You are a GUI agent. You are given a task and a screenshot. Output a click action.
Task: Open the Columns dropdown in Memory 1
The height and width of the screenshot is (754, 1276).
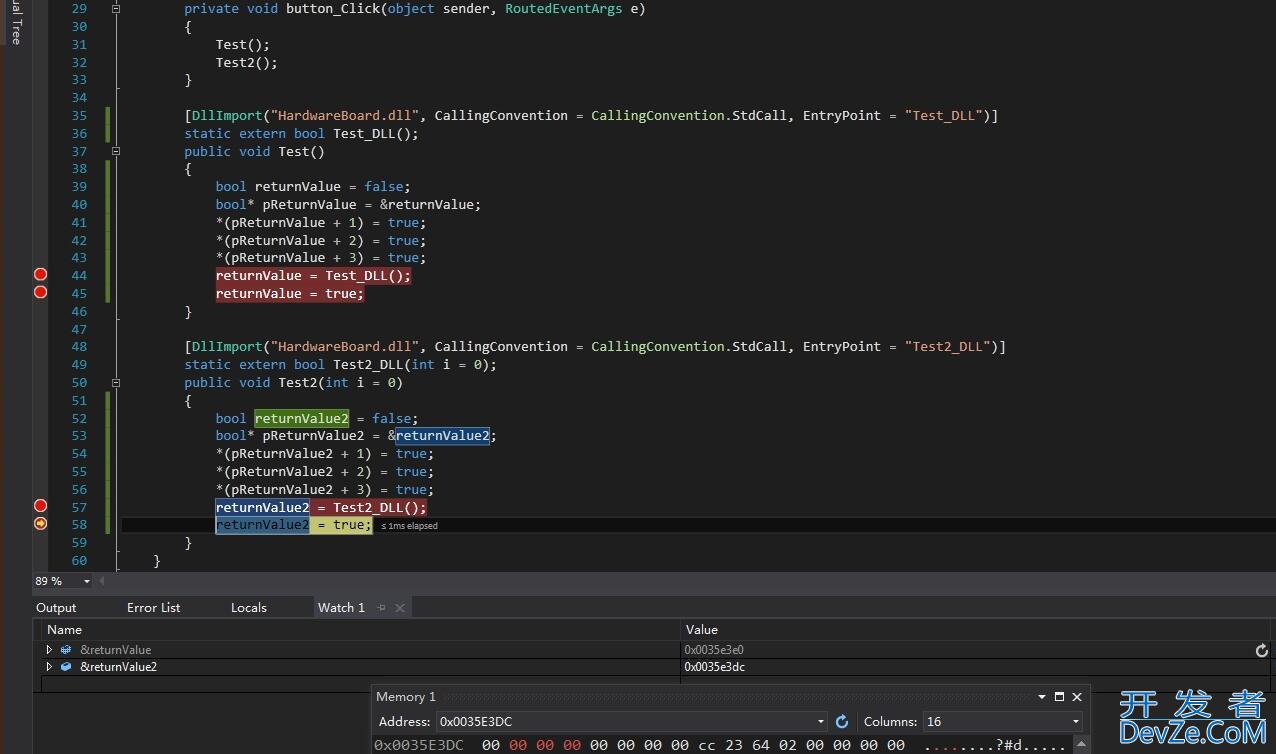[x=1076, y=721]
